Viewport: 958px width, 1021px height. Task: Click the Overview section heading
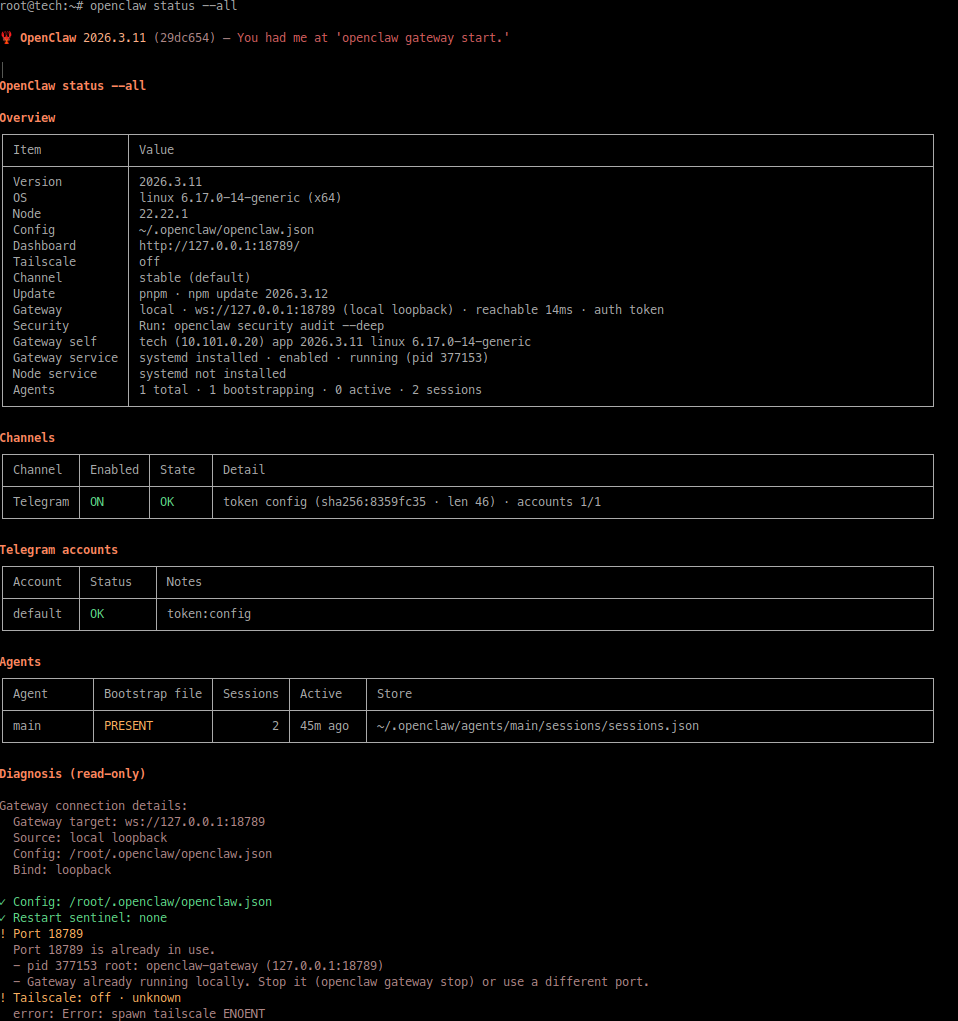click(x=28, y=118)
